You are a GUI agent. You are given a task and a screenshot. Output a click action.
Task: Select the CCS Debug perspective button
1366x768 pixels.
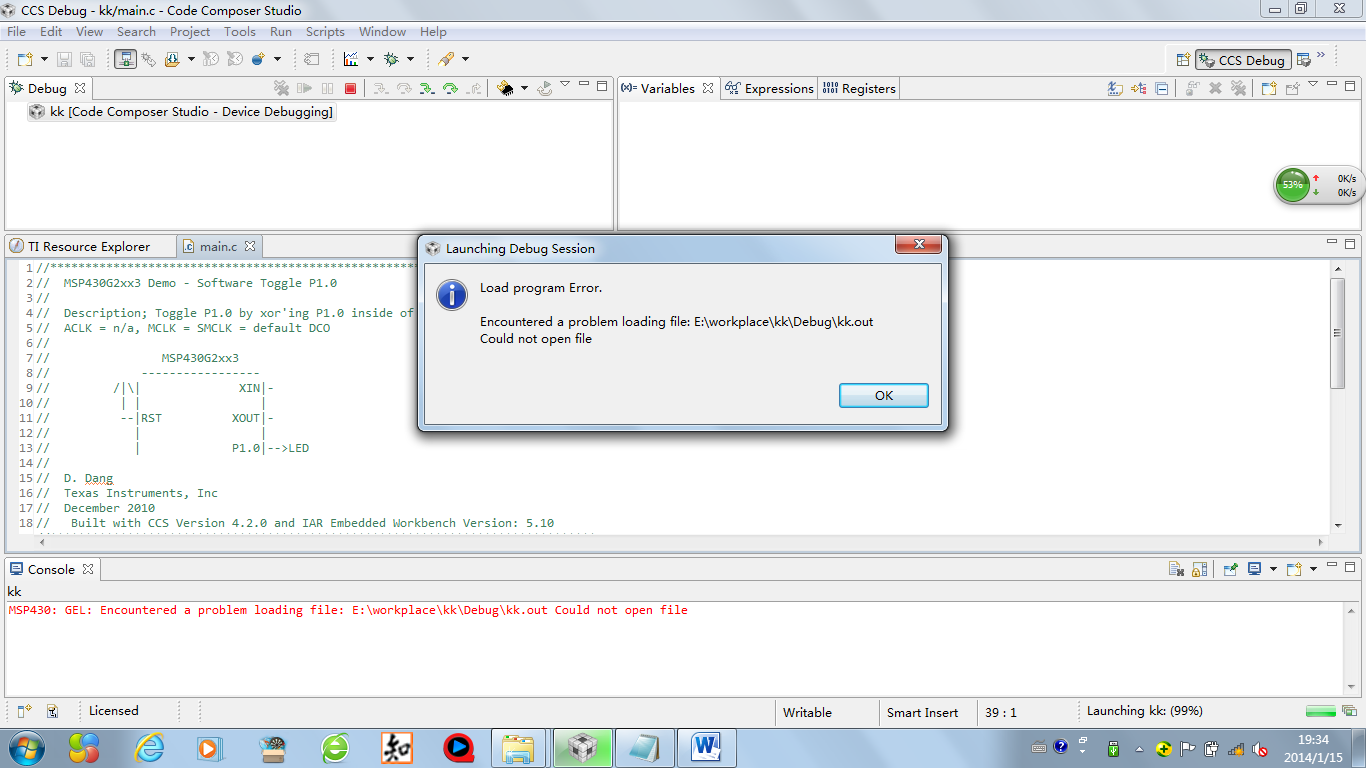point(1243,60)
